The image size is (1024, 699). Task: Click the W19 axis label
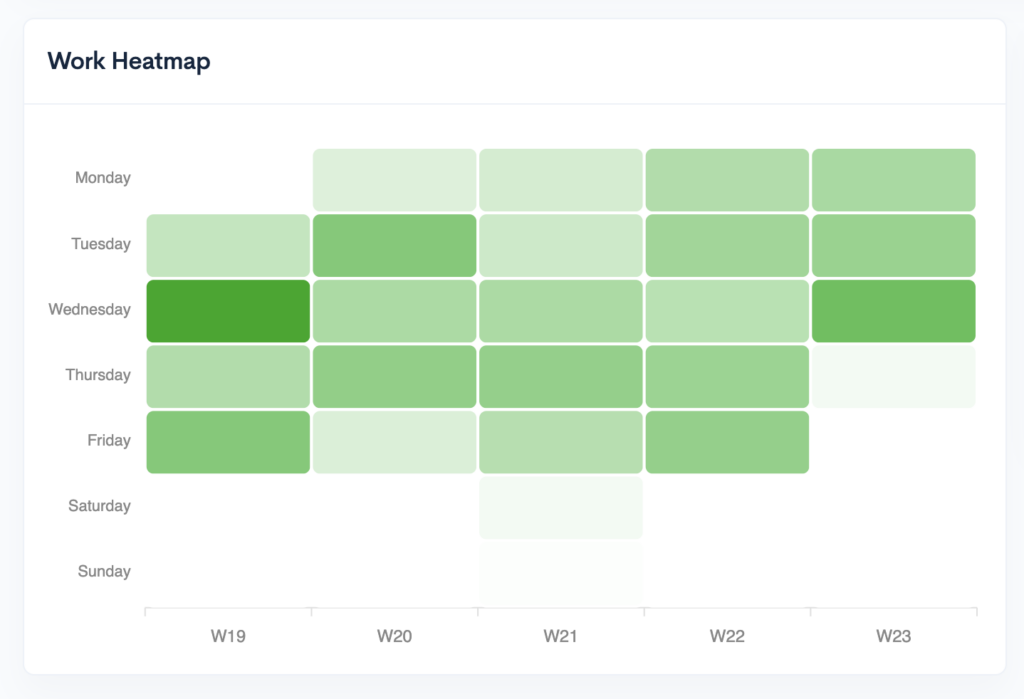[x=228, y=636]
